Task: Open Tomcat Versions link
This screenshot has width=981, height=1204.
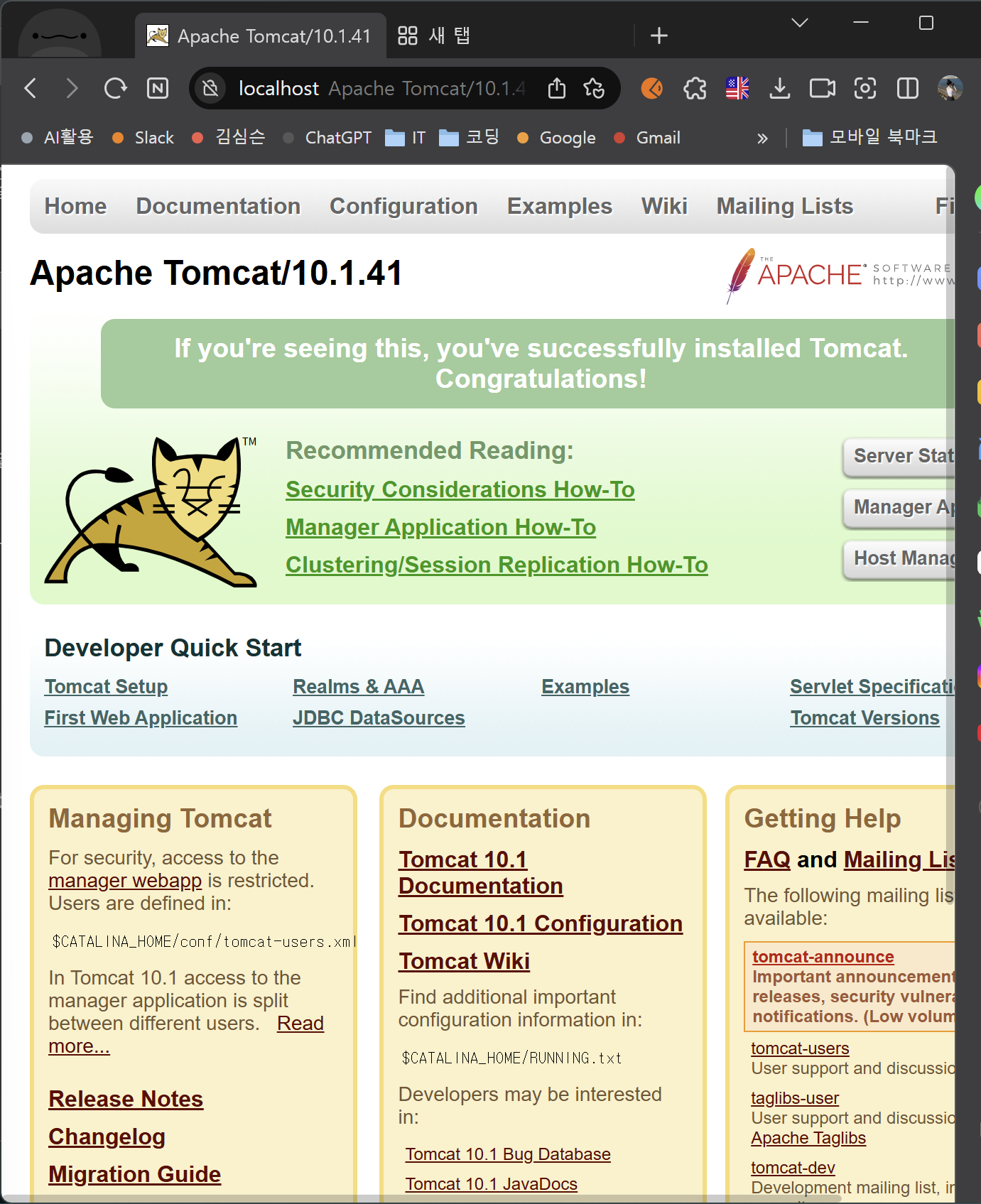Action: 865,718
